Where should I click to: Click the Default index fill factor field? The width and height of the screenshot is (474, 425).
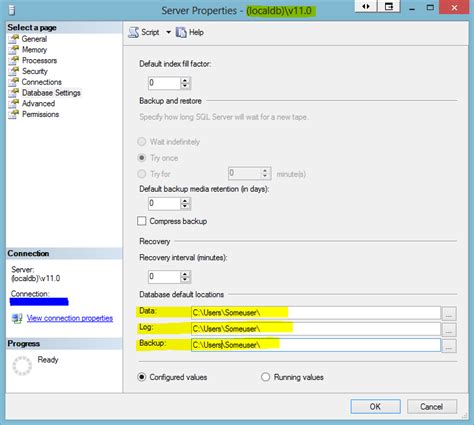tap(164, 83)
